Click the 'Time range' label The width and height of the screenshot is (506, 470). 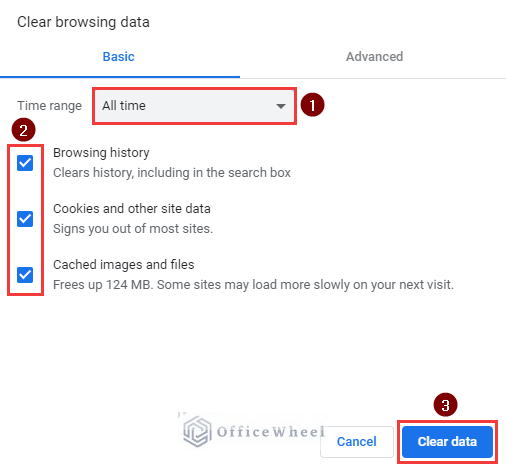pos(50,106)
